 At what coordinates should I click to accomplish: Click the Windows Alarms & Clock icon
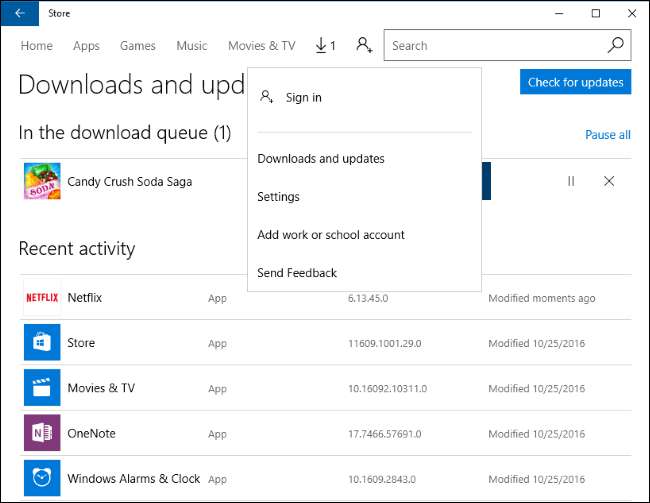click(x=42, y=478)
